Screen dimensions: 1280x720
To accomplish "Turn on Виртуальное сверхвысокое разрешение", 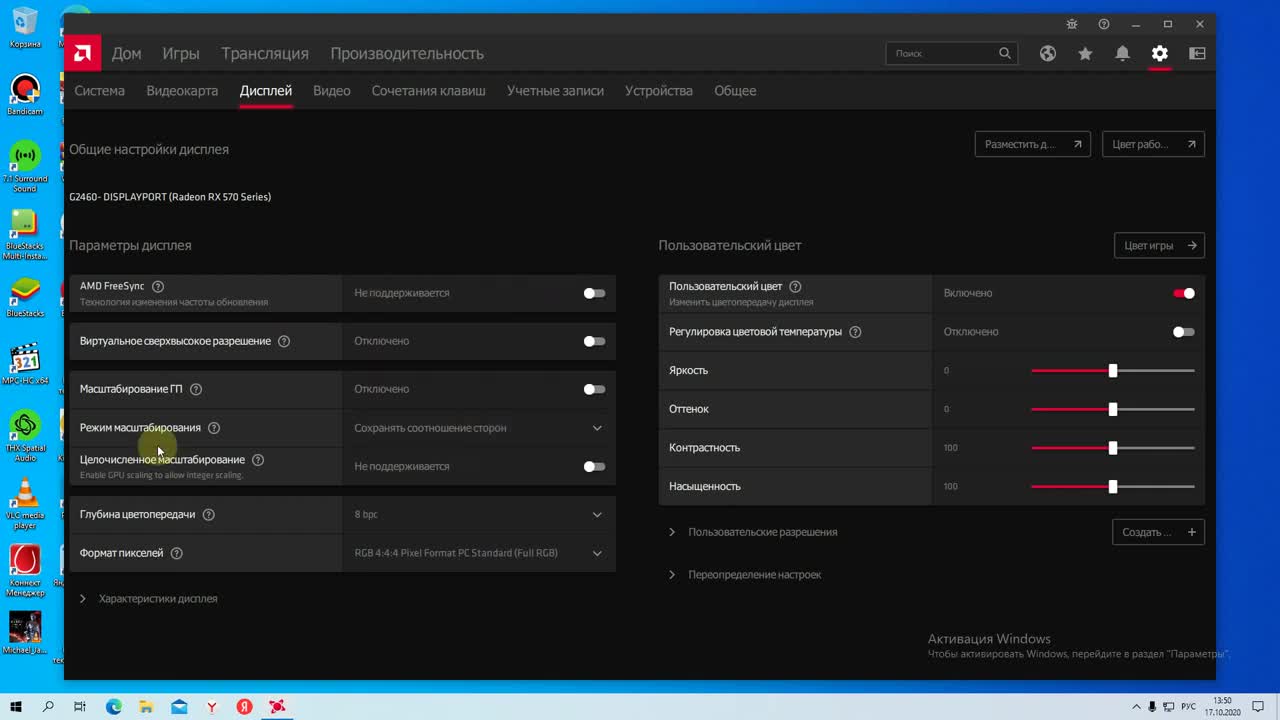I will click(x=593, y=340).
